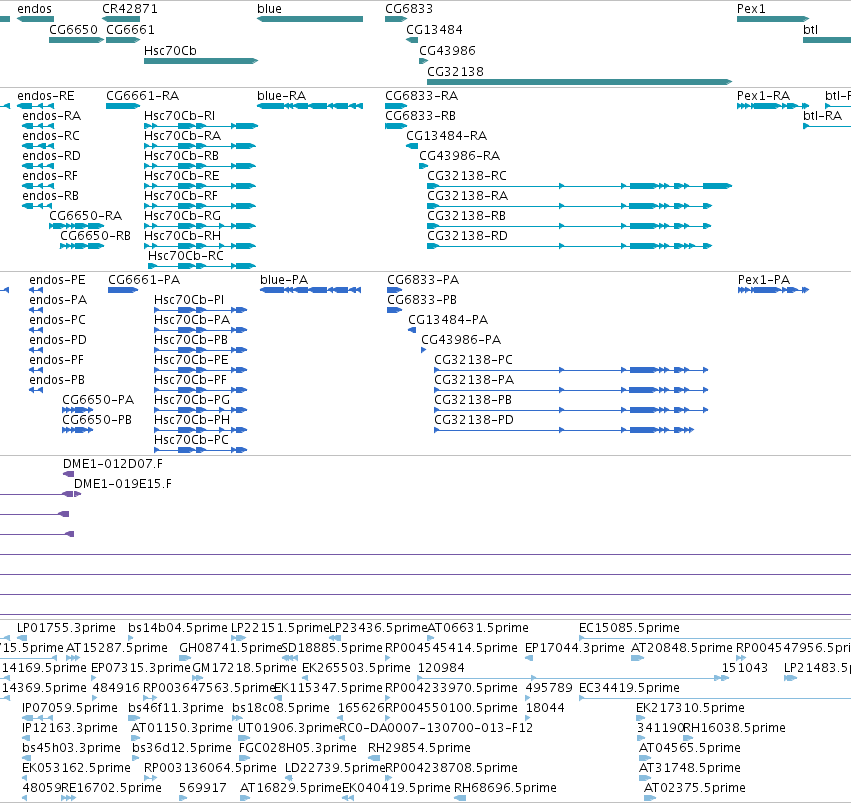Viewport: 851px width, 803px height.
Task: Select protein 'endos-PB'
Action: [x=57, y=380]
